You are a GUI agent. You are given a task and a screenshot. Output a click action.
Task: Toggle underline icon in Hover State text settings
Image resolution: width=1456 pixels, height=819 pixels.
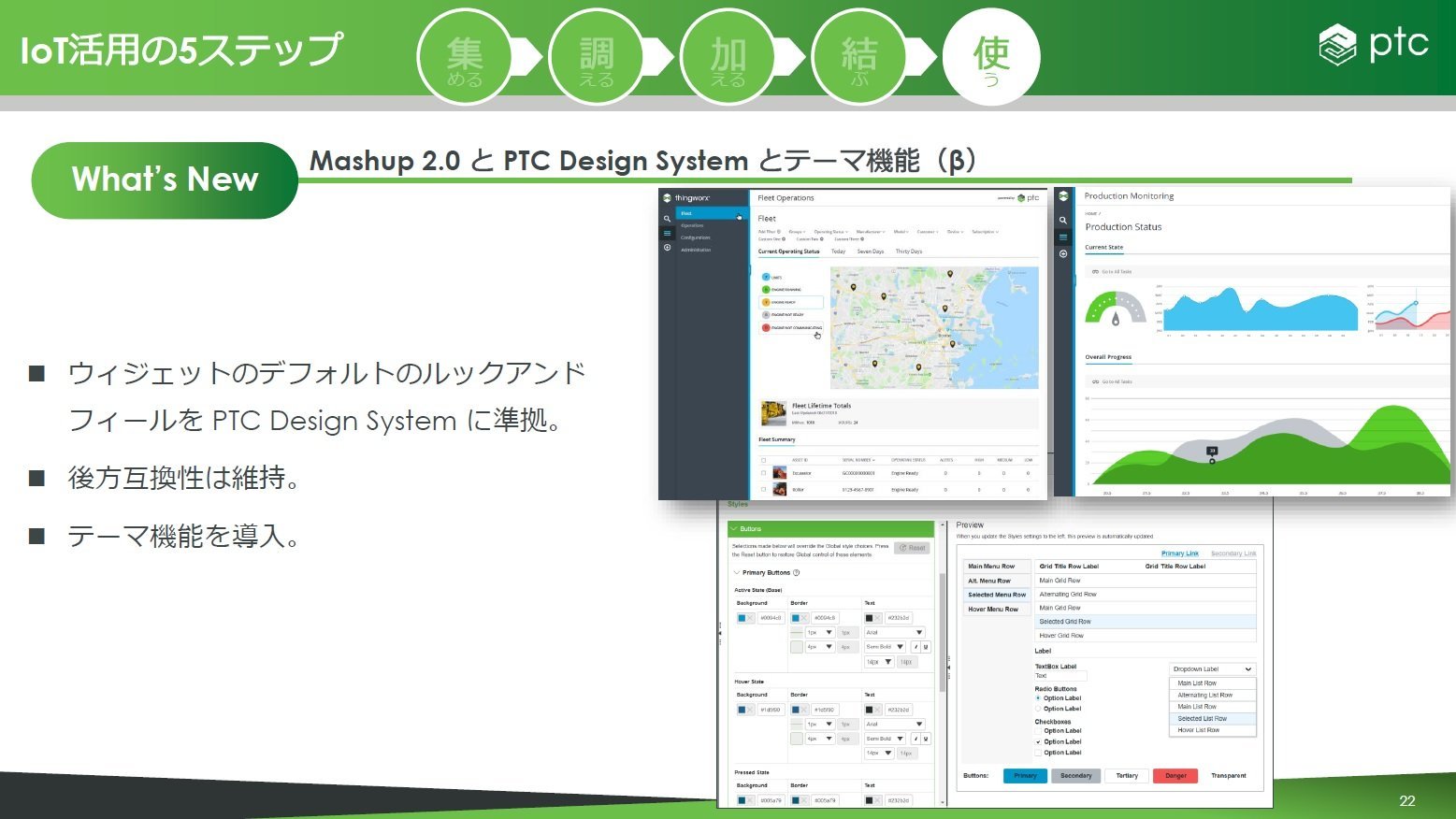tap(925, 739)
